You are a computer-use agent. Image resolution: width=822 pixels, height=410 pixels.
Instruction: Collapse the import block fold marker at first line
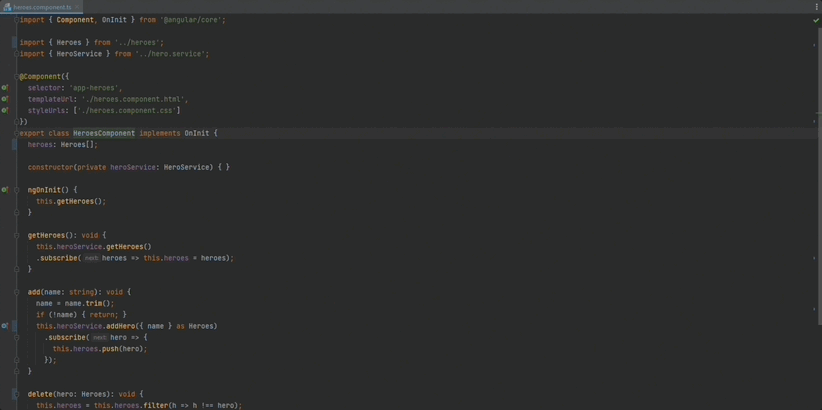pos(16,20)
